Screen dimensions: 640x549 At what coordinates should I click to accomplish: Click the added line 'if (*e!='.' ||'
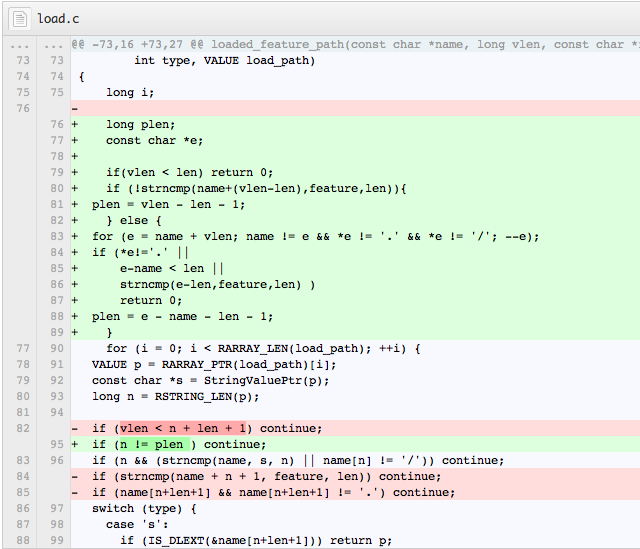(x=140, y=252)
